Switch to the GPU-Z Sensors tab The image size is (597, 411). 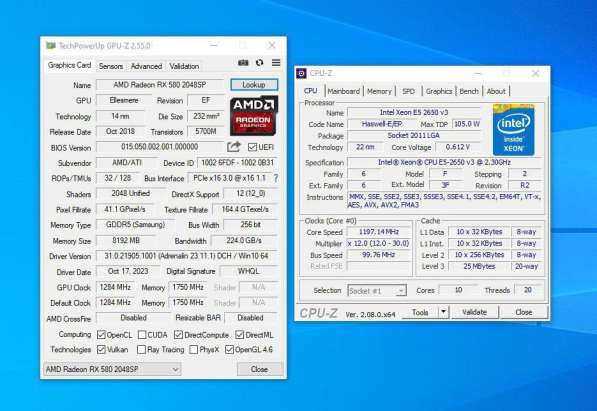point(111,66)
